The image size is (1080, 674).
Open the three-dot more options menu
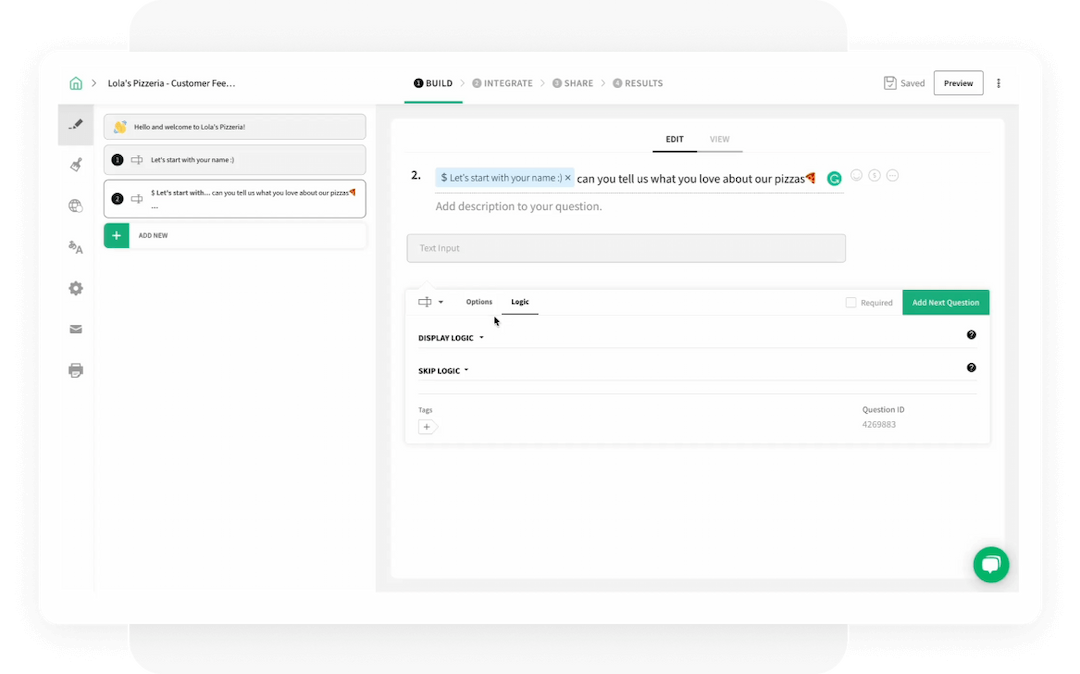998,83
